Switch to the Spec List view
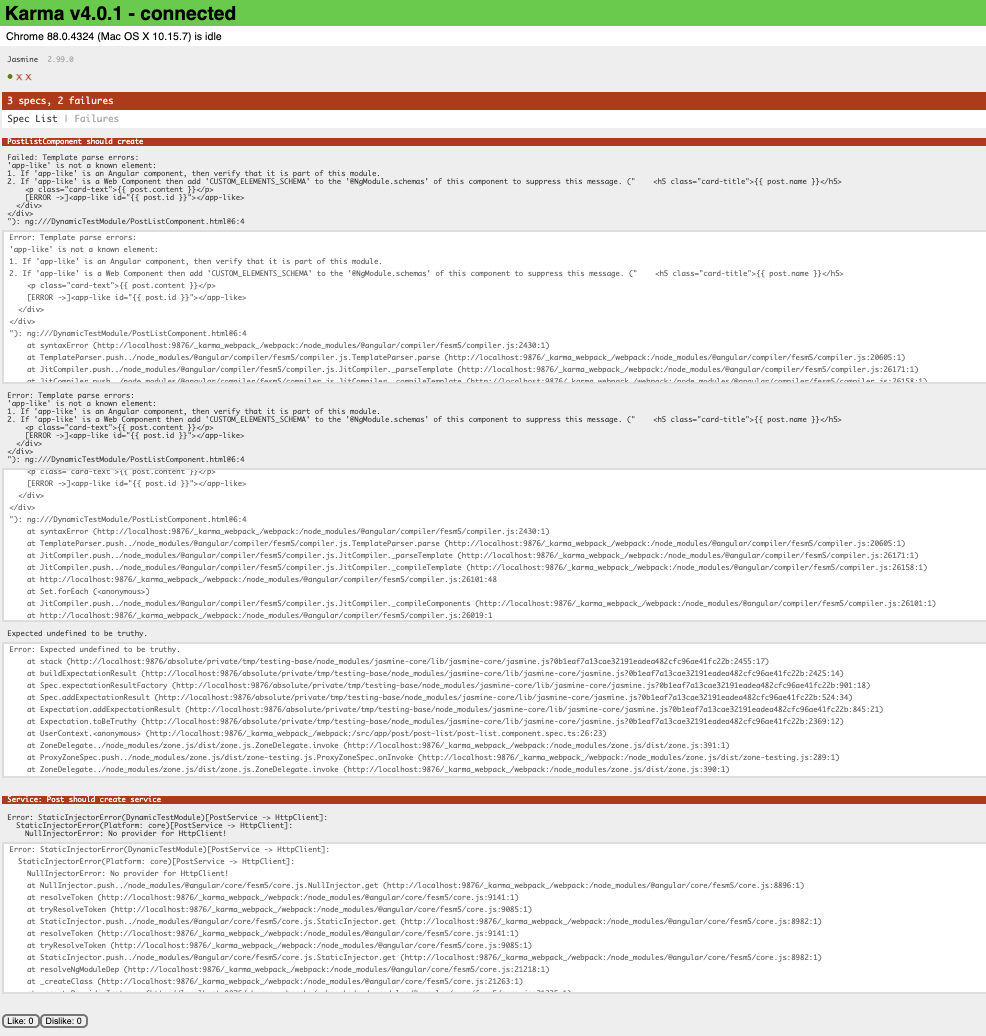Viewport: 986px width, 1036px height. pos(32,119)
